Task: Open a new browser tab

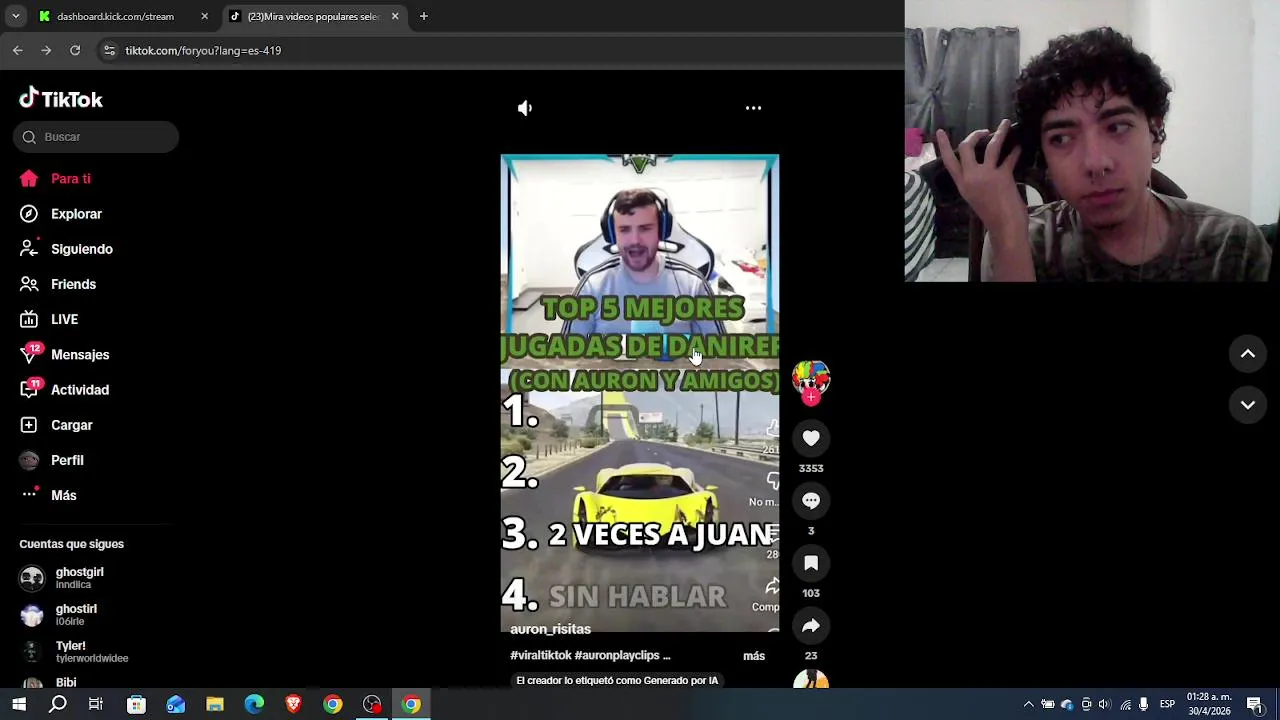Action: (424, 16)
